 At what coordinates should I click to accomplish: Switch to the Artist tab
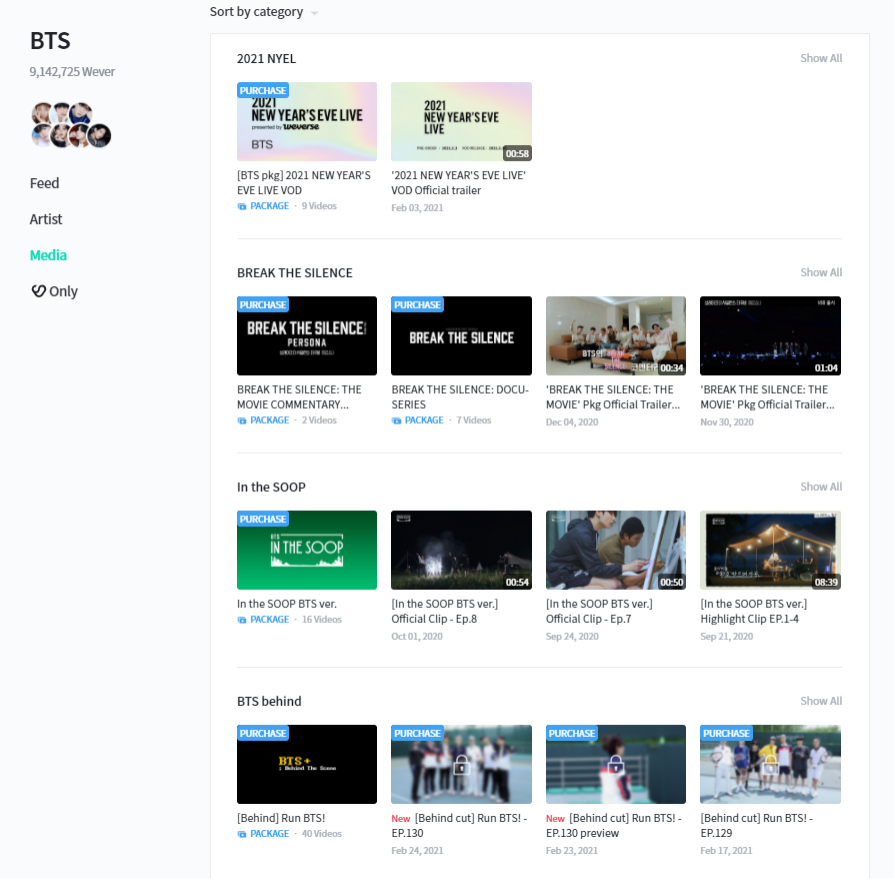(46, 219)
